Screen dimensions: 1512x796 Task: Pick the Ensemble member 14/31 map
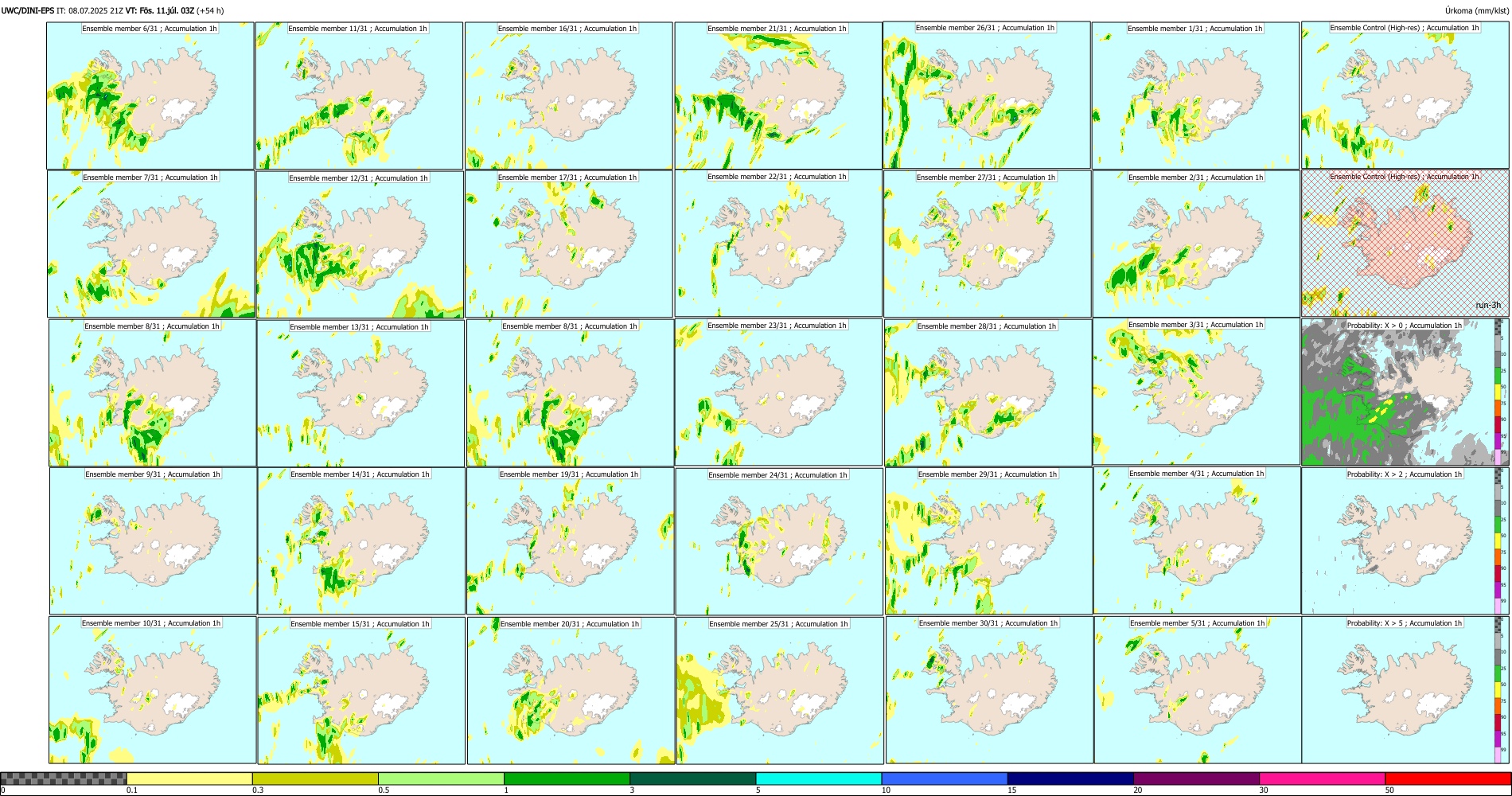click(360, 541)
